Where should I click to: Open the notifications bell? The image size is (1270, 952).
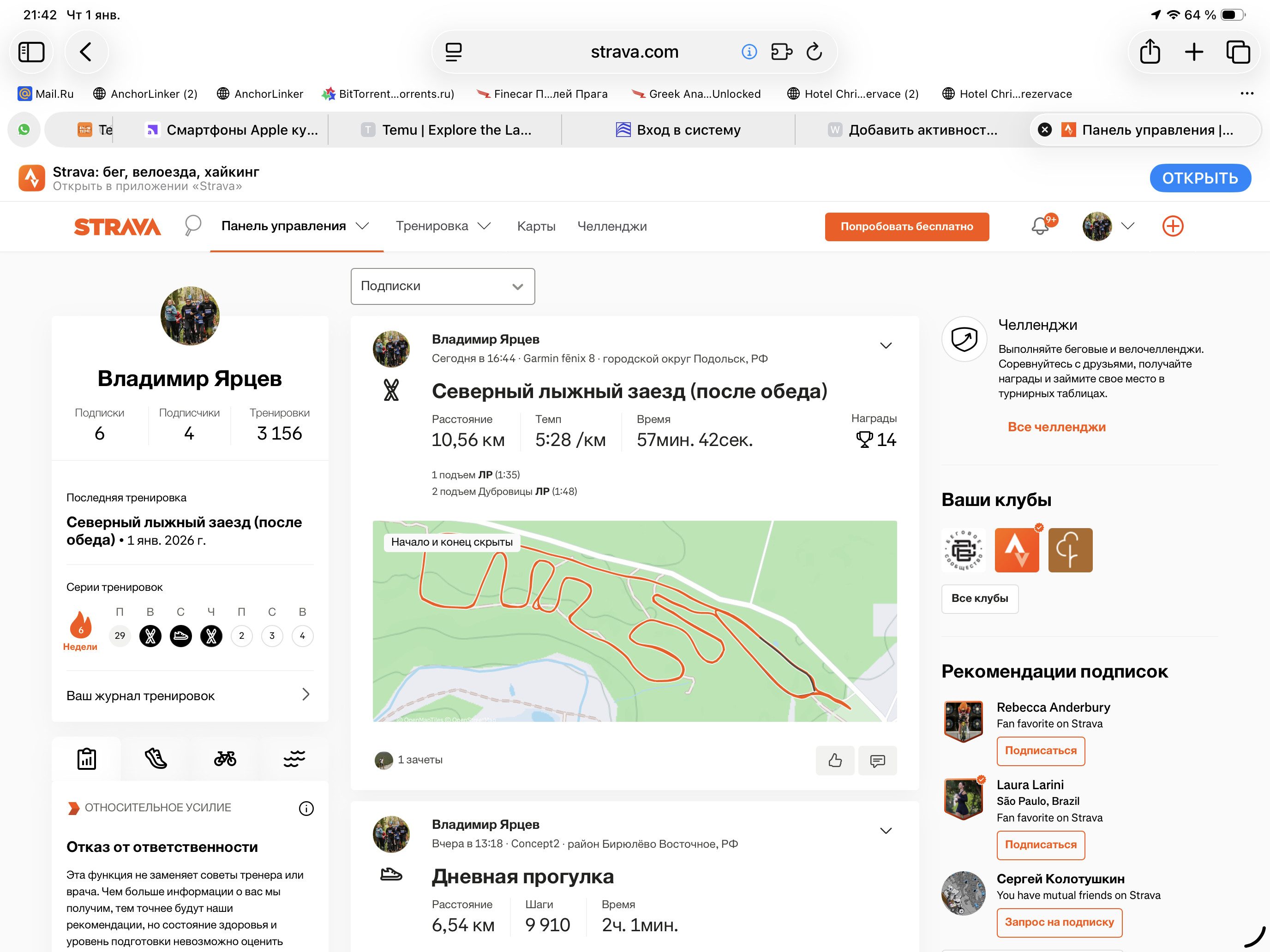tap(1040, 226)
